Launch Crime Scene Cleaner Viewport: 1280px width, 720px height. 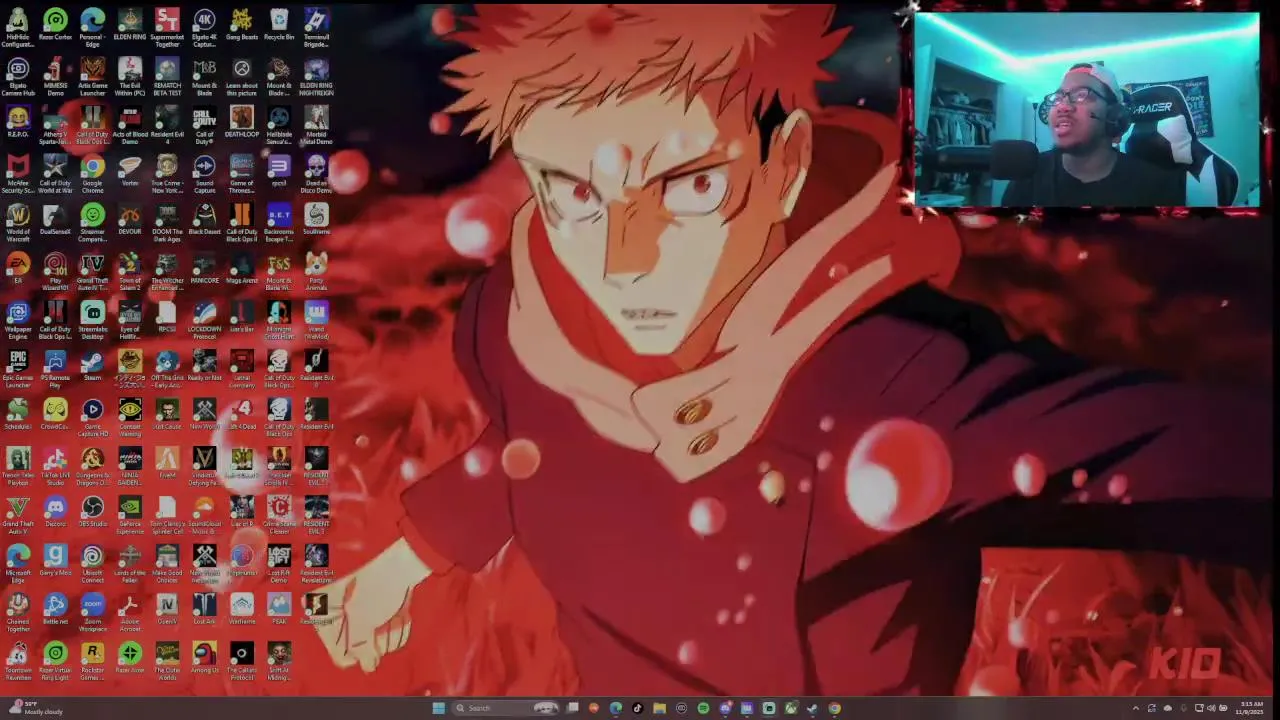(x=279, y=516)
